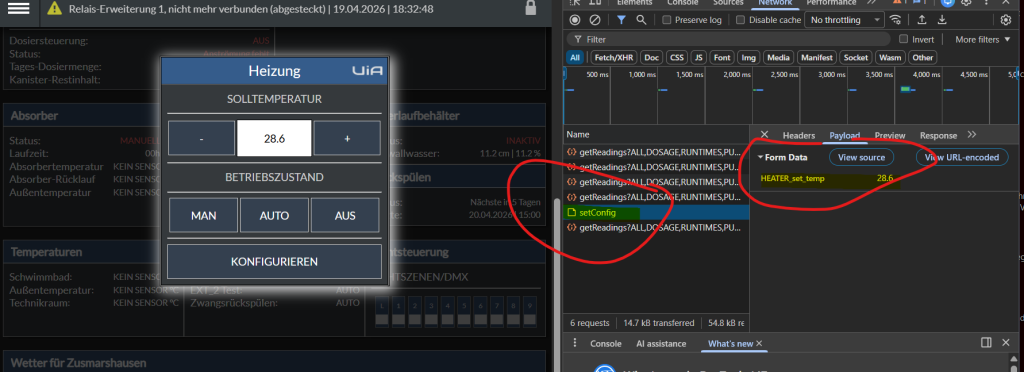Stop recording the network log
Image resolution: width=1024 pixels, height=372 pixels.
(575, 20)
